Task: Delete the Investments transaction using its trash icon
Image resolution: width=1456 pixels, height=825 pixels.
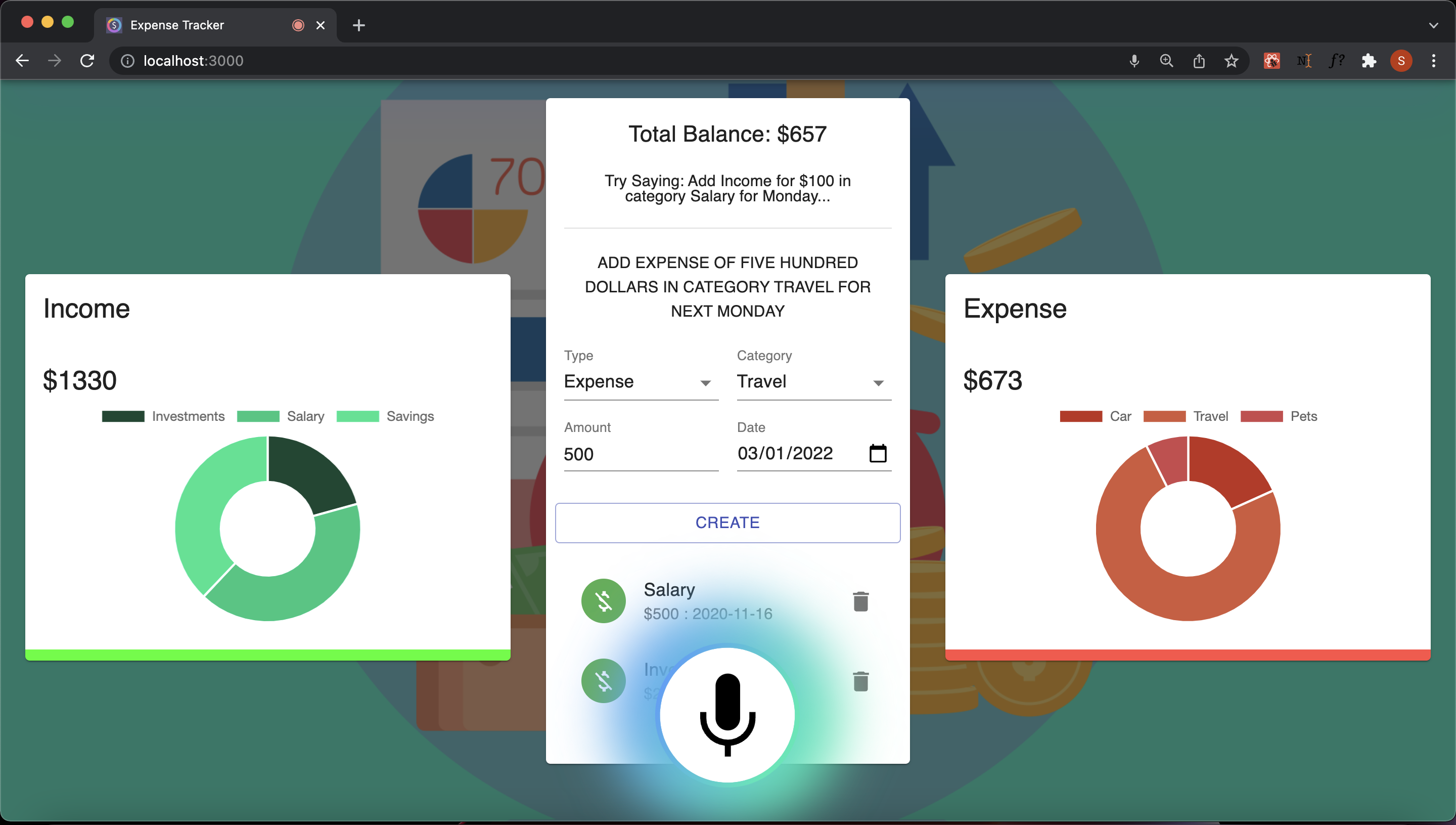Action: 861,682
